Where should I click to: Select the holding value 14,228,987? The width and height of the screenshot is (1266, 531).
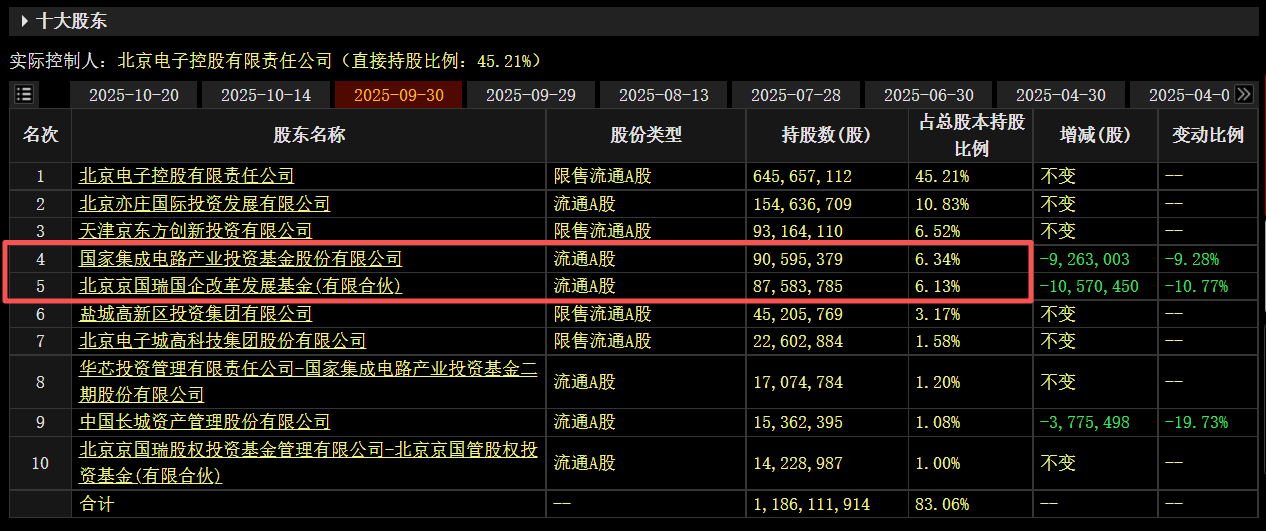pos(798,463)
